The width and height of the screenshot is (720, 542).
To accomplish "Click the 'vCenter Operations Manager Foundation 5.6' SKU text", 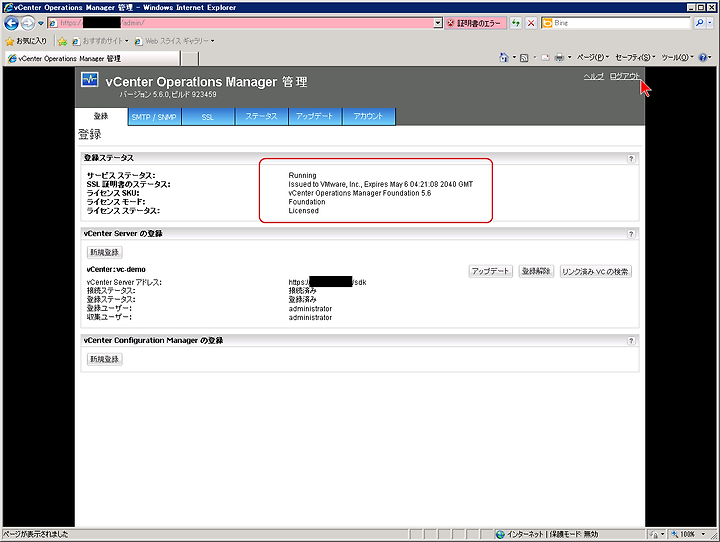I will point(360,193).
